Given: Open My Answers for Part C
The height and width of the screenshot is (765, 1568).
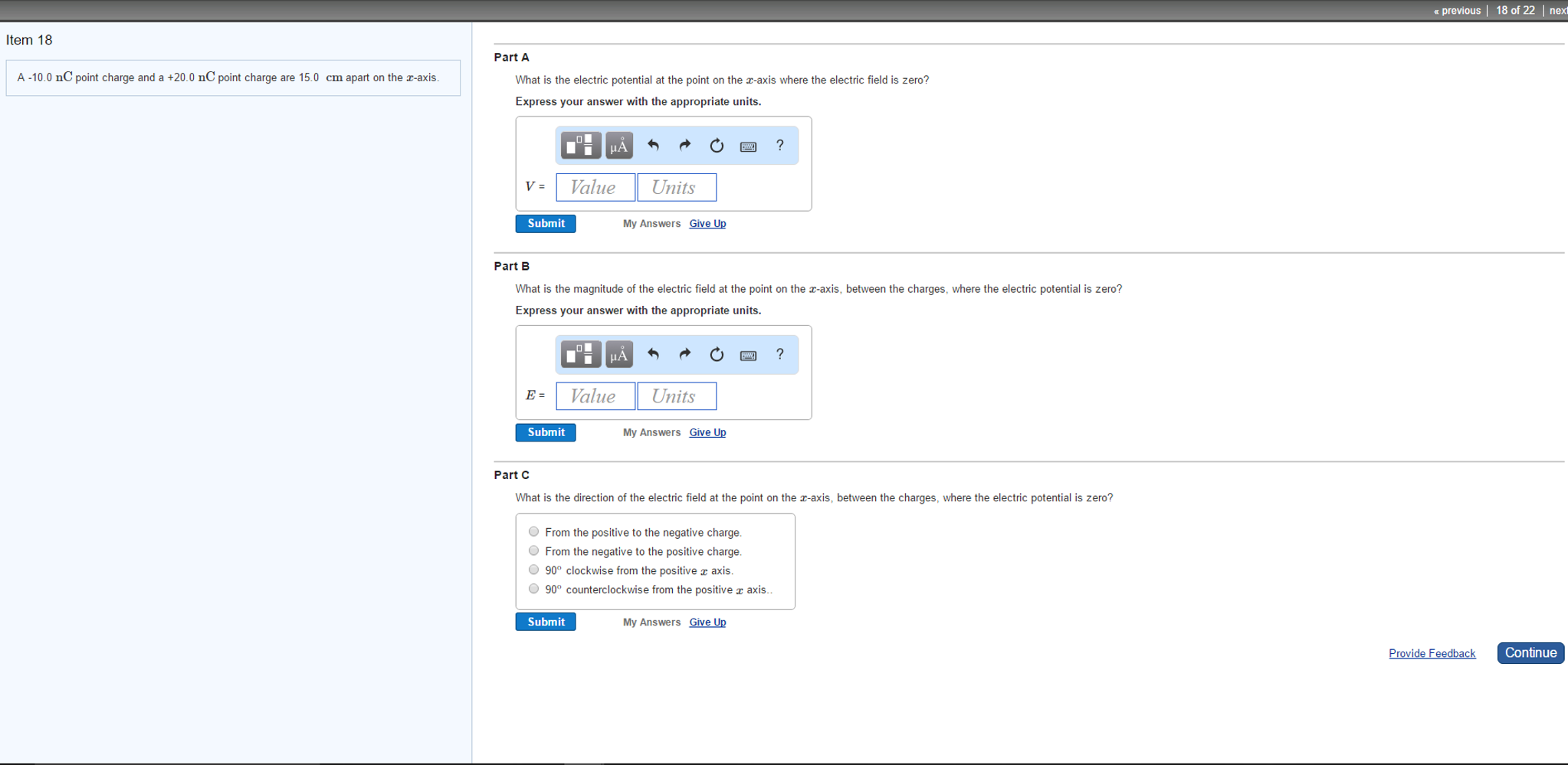Looking at the screenshot, I should click(x=651, y=622).
